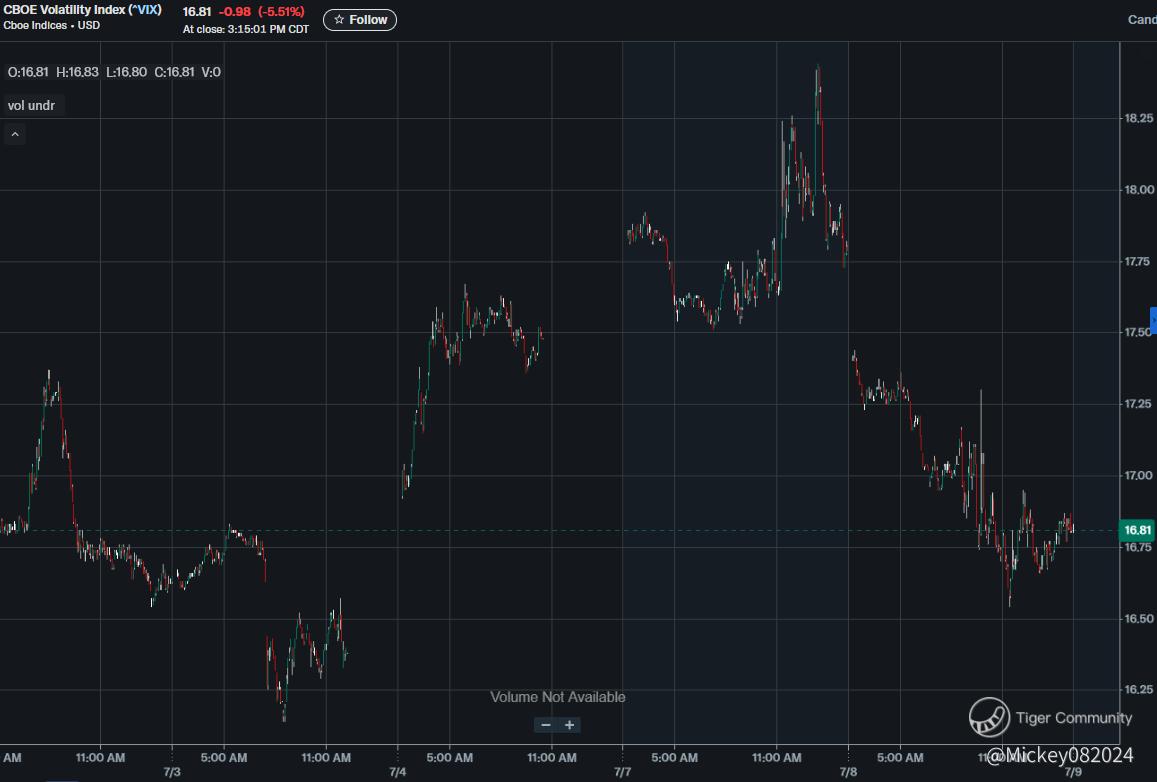
Task: Zoom in chart with plus button
Action: 570,725
